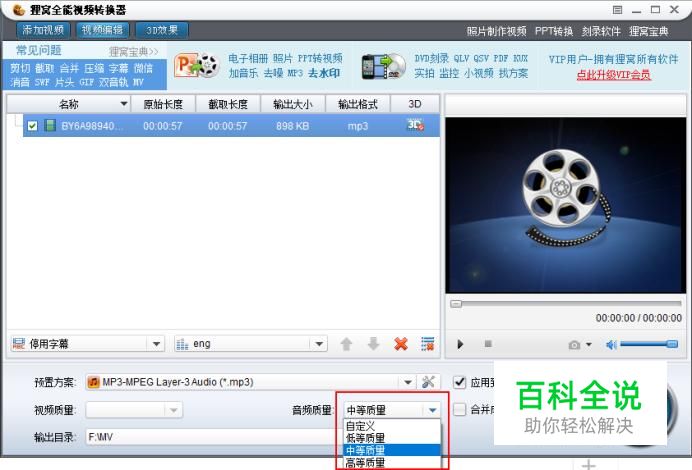Stop the preview playback
The height and width of the screenshot is (470, 692).
click(488, 343)
